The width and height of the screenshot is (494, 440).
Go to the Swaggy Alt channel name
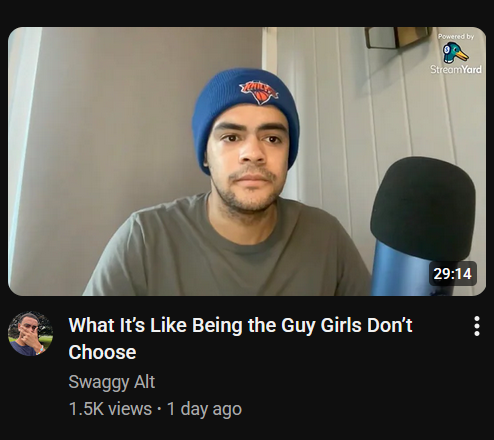click(112, 382)
